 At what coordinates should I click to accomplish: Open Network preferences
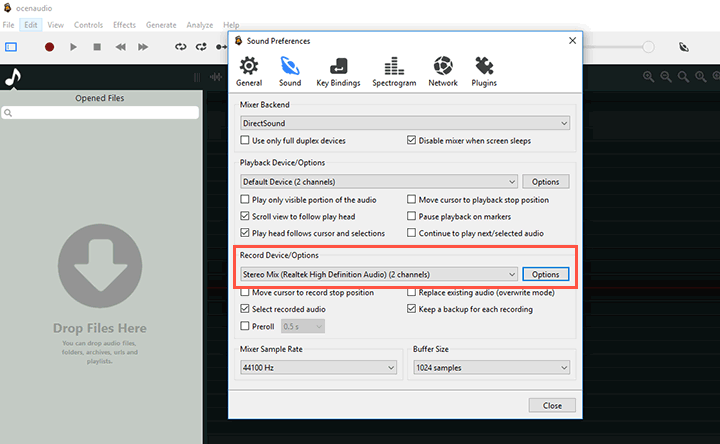point(443,71)
